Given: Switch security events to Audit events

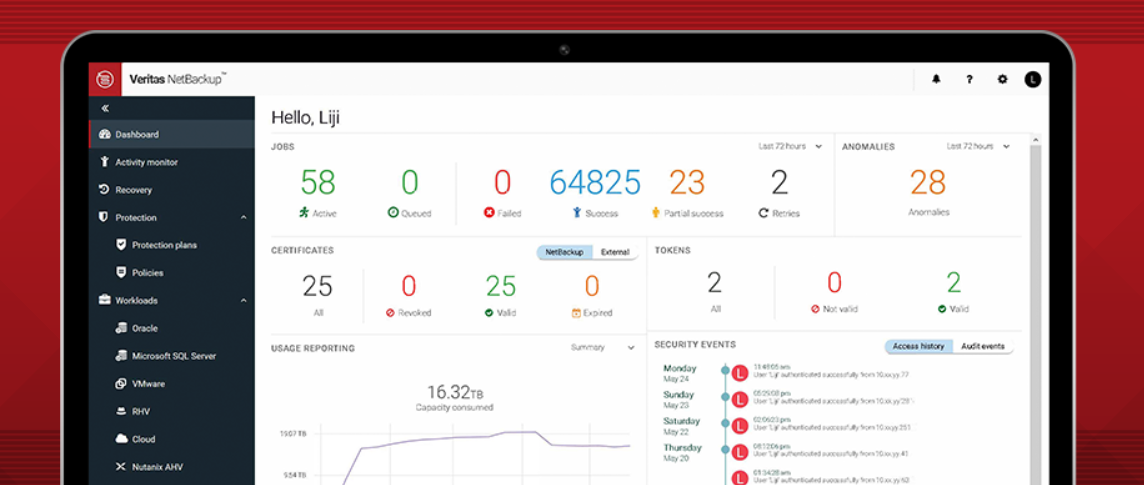Looking at the screenshot, I should tap(982, 346).
